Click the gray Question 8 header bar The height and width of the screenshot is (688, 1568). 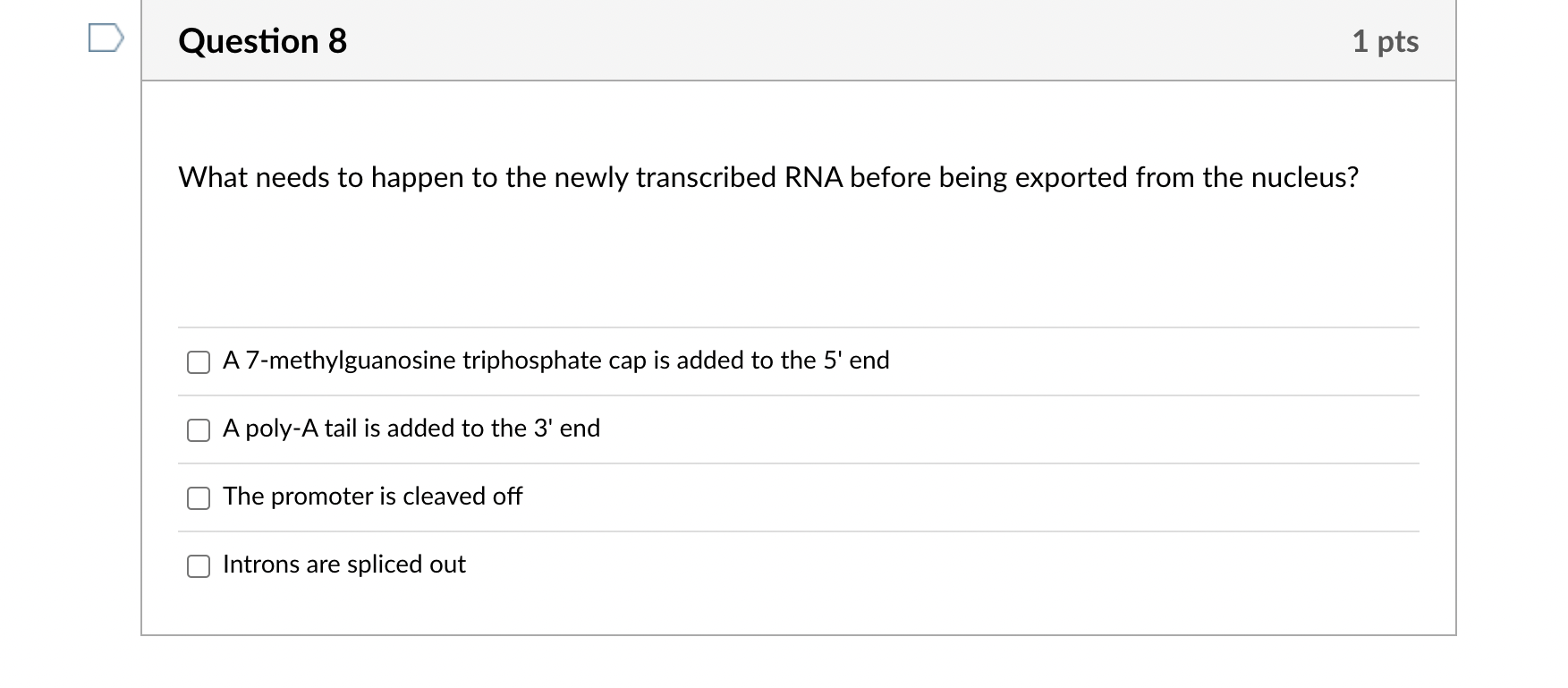(805, 41)
